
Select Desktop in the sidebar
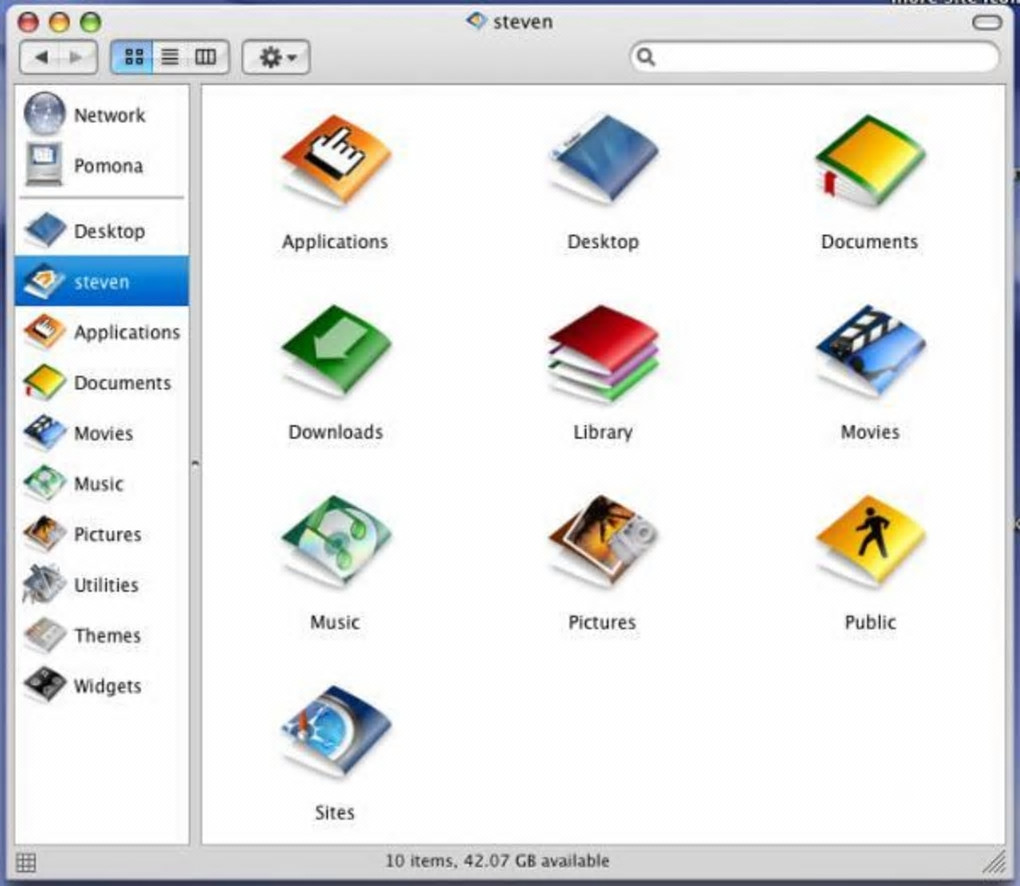click(102, 231)
